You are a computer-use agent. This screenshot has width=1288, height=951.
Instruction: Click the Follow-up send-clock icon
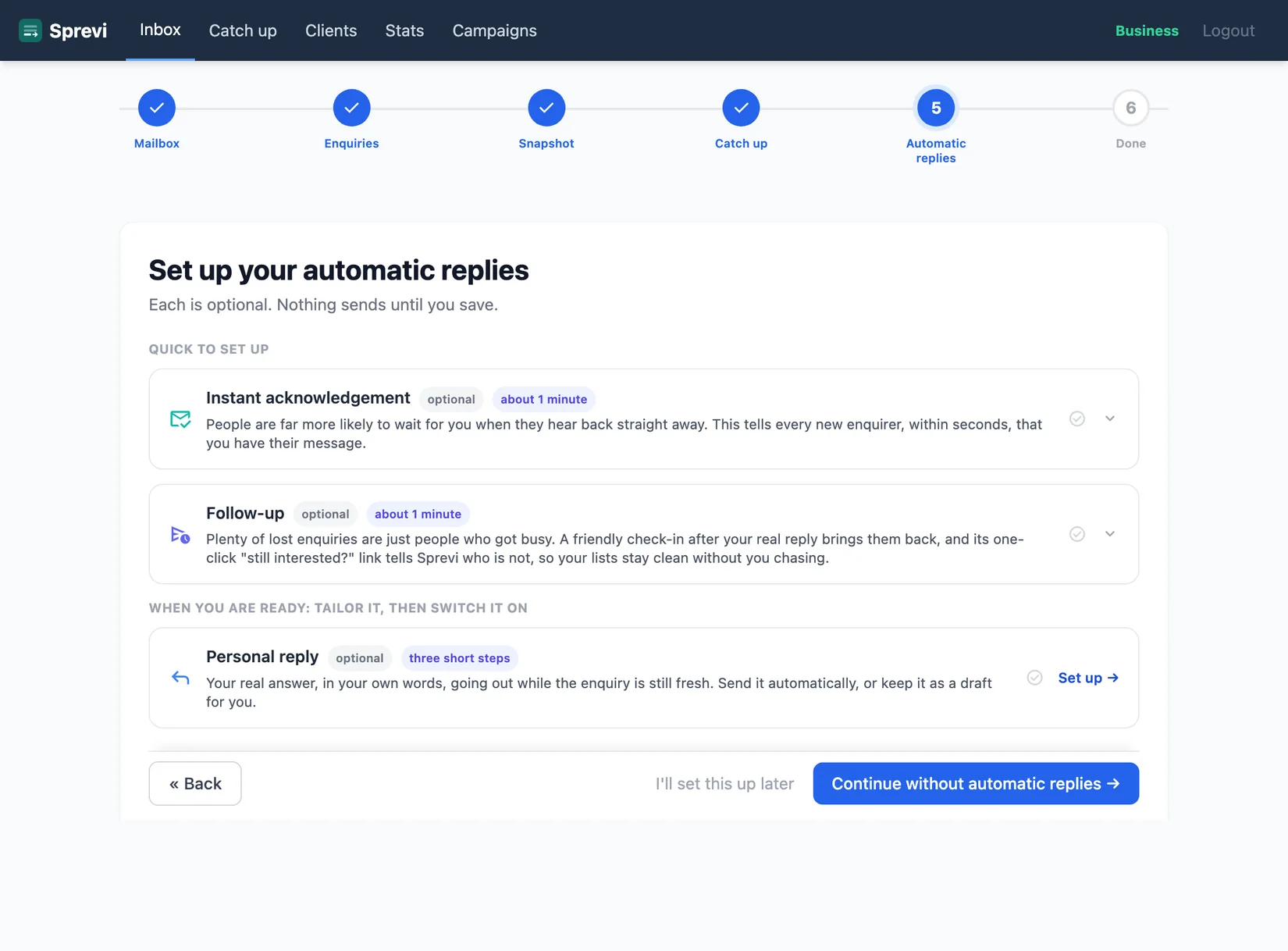[x=180, y=535]
